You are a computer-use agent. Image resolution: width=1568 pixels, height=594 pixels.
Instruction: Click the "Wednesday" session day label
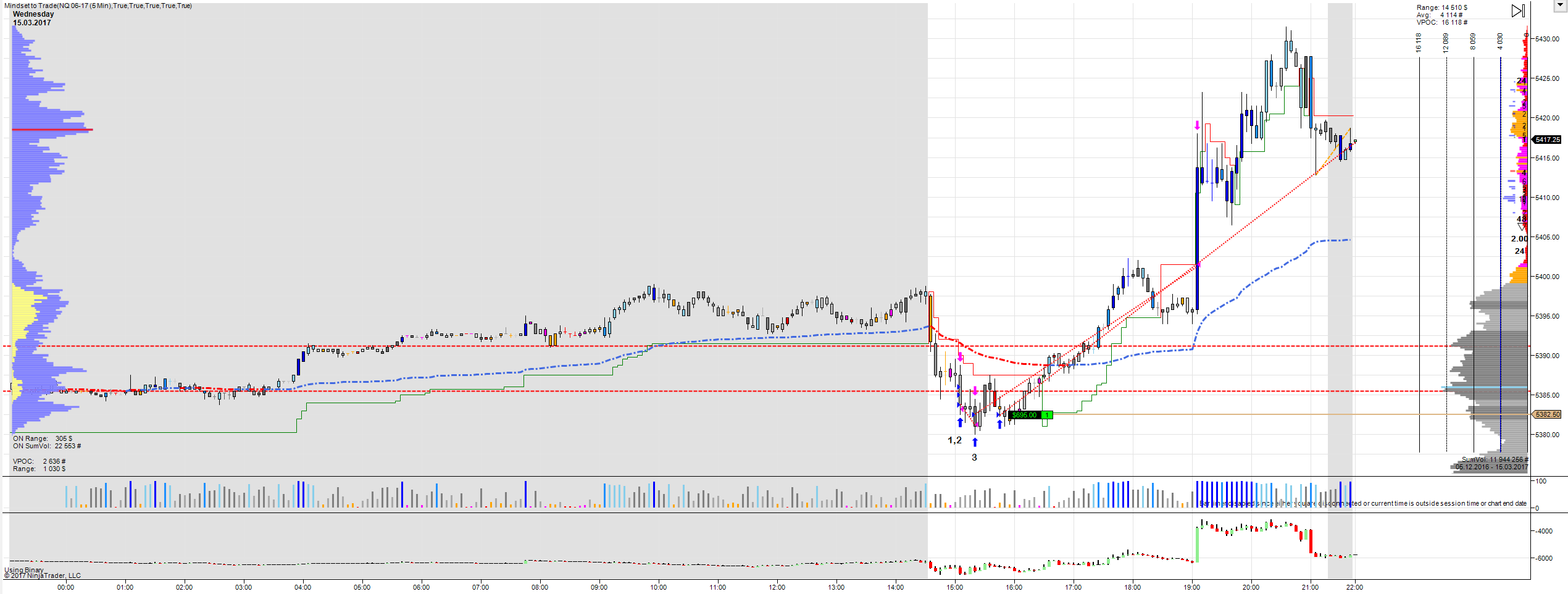coord(33,14)
